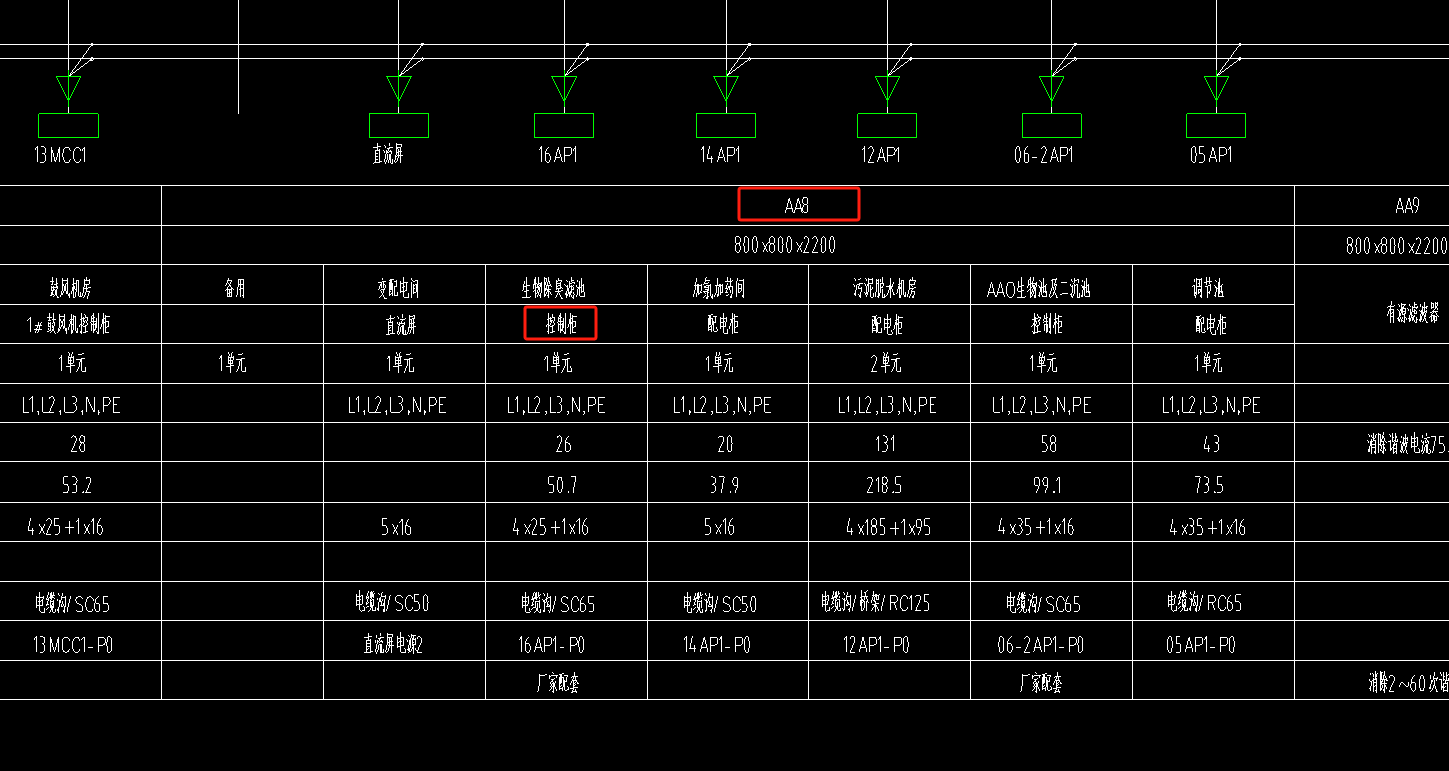The image size is (1449, 771).
Task: Select the green rectangle above 14AP1
Action: pos(726,125)
